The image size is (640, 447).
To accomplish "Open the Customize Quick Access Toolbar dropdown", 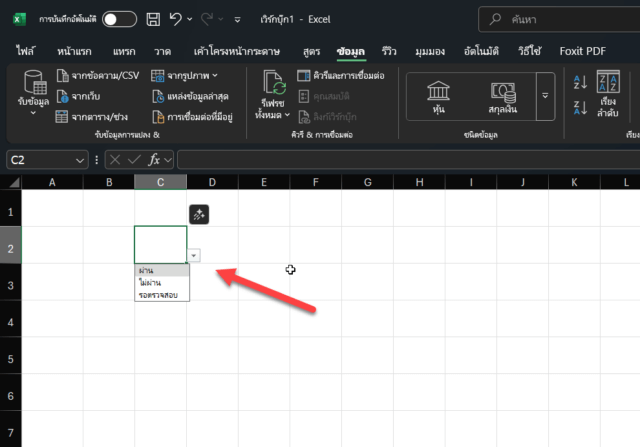I will (237, 20).
